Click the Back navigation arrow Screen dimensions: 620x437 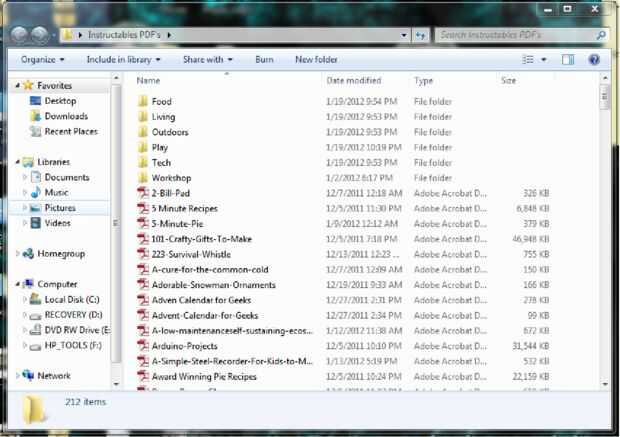[x=19, y=35]
